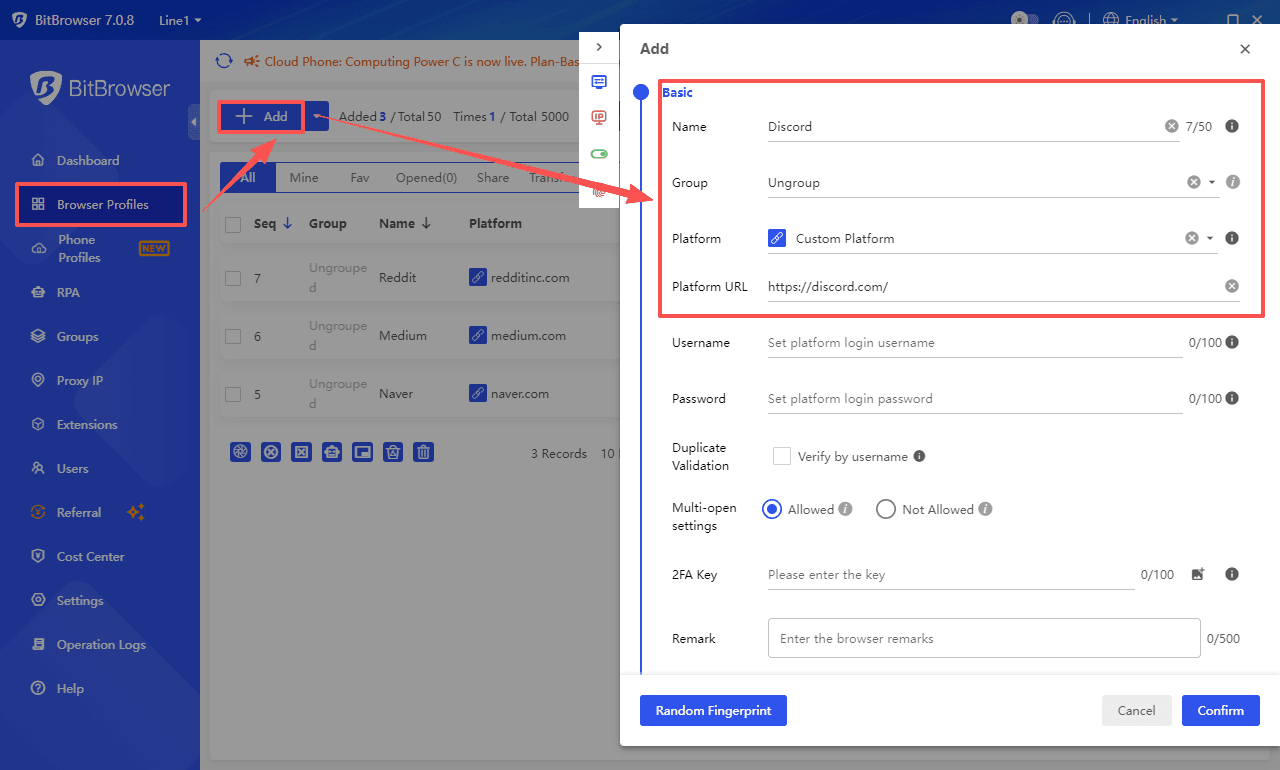This screenshot has height=770, width=1280.
Task: Tick the checkbox for the Reddit profile
Action: (x=233, y=278)
